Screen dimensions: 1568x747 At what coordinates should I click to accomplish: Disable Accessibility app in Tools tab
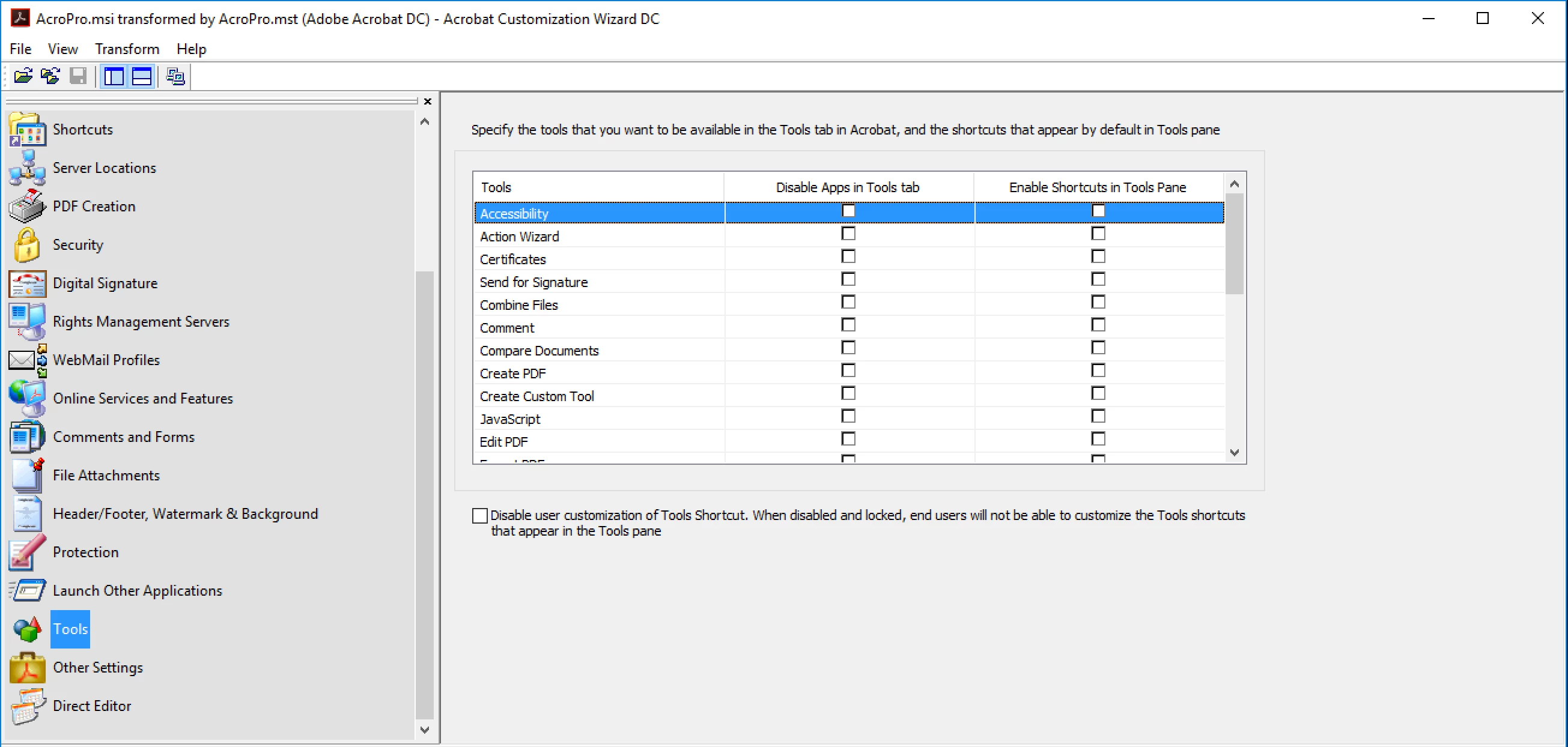tap(848, 211)
